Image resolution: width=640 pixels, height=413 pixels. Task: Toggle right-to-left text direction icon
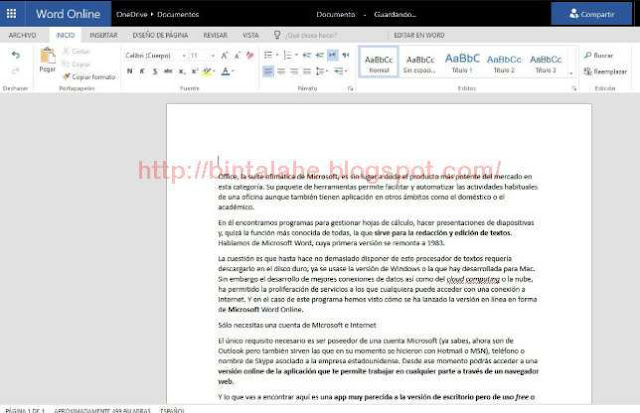[346, 55]
